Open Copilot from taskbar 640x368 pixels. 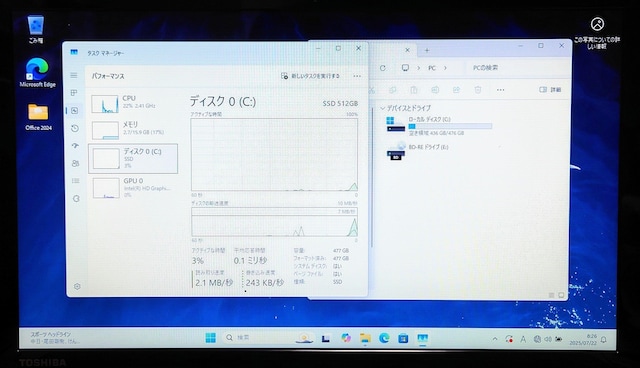pos(346,338)
